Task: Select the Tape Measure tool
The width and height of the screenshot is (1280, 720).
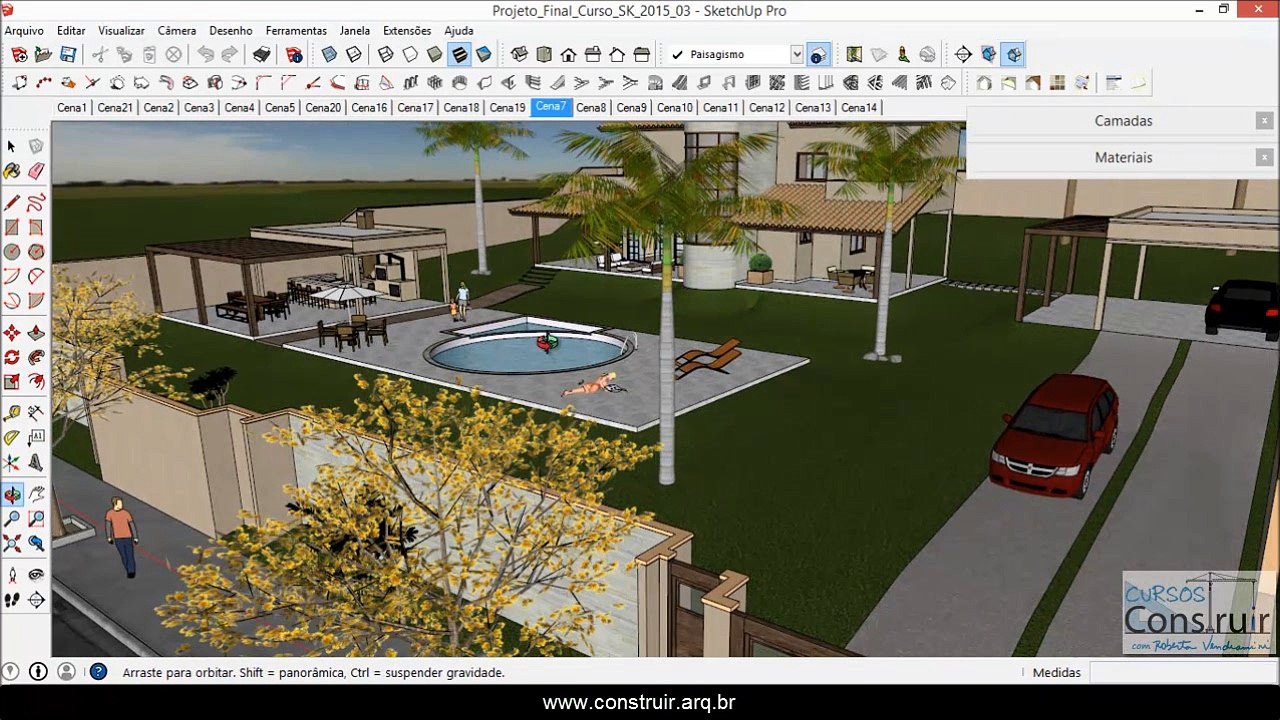Action: click(12, 413)
